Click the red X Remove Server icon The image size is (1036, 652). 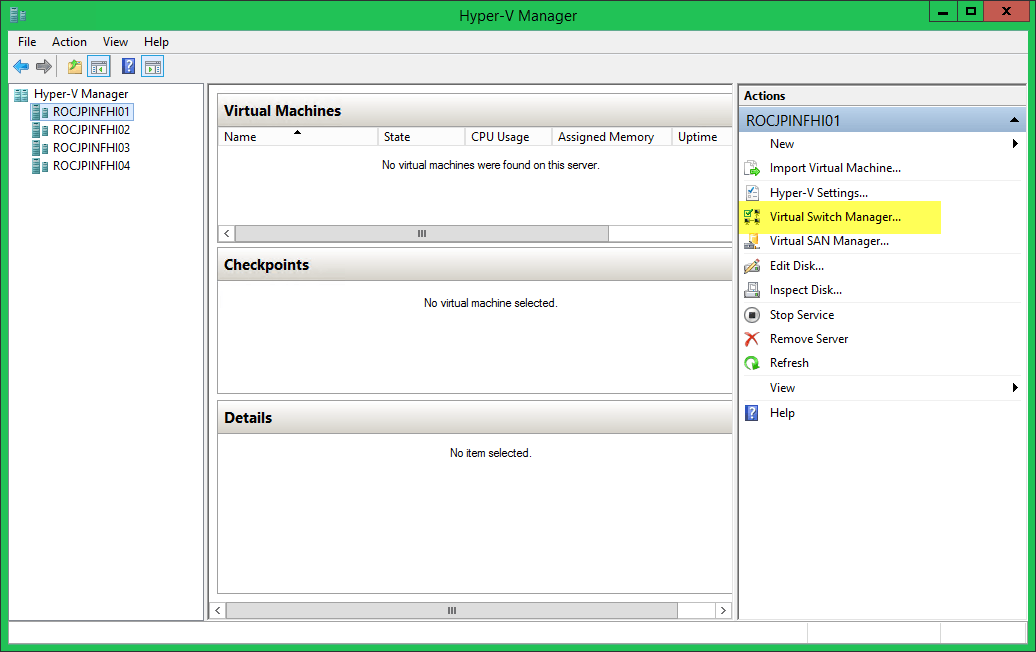point(752,339)
